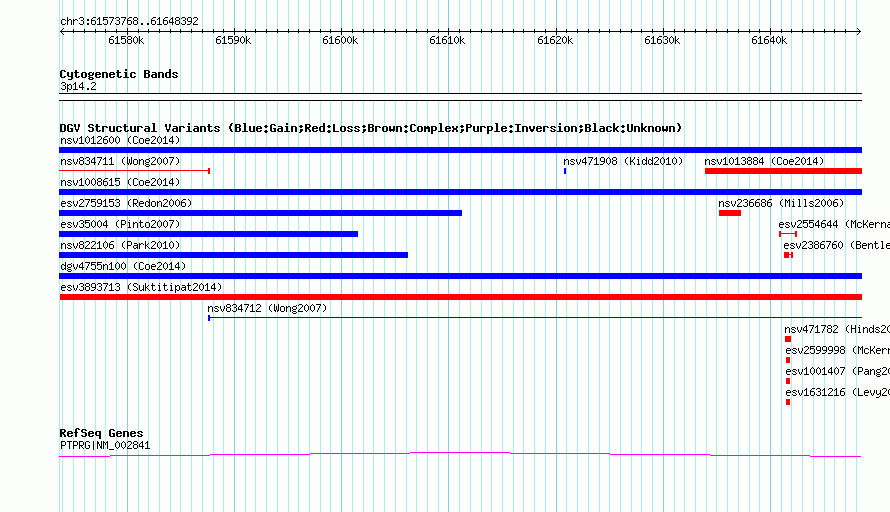Click the esv2599998 red square marker
The image size is (890, 512).
coord(788,360)
